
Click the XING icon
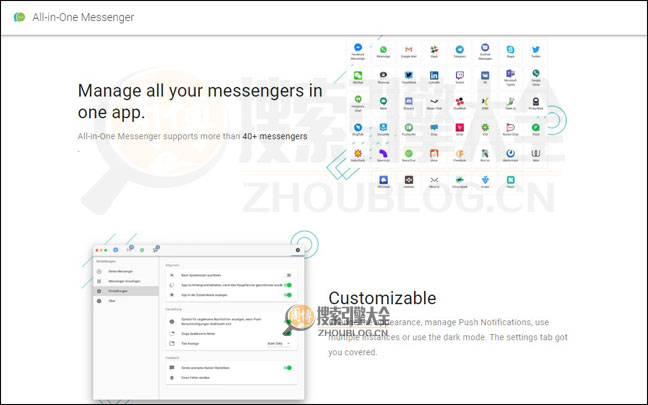485,101
